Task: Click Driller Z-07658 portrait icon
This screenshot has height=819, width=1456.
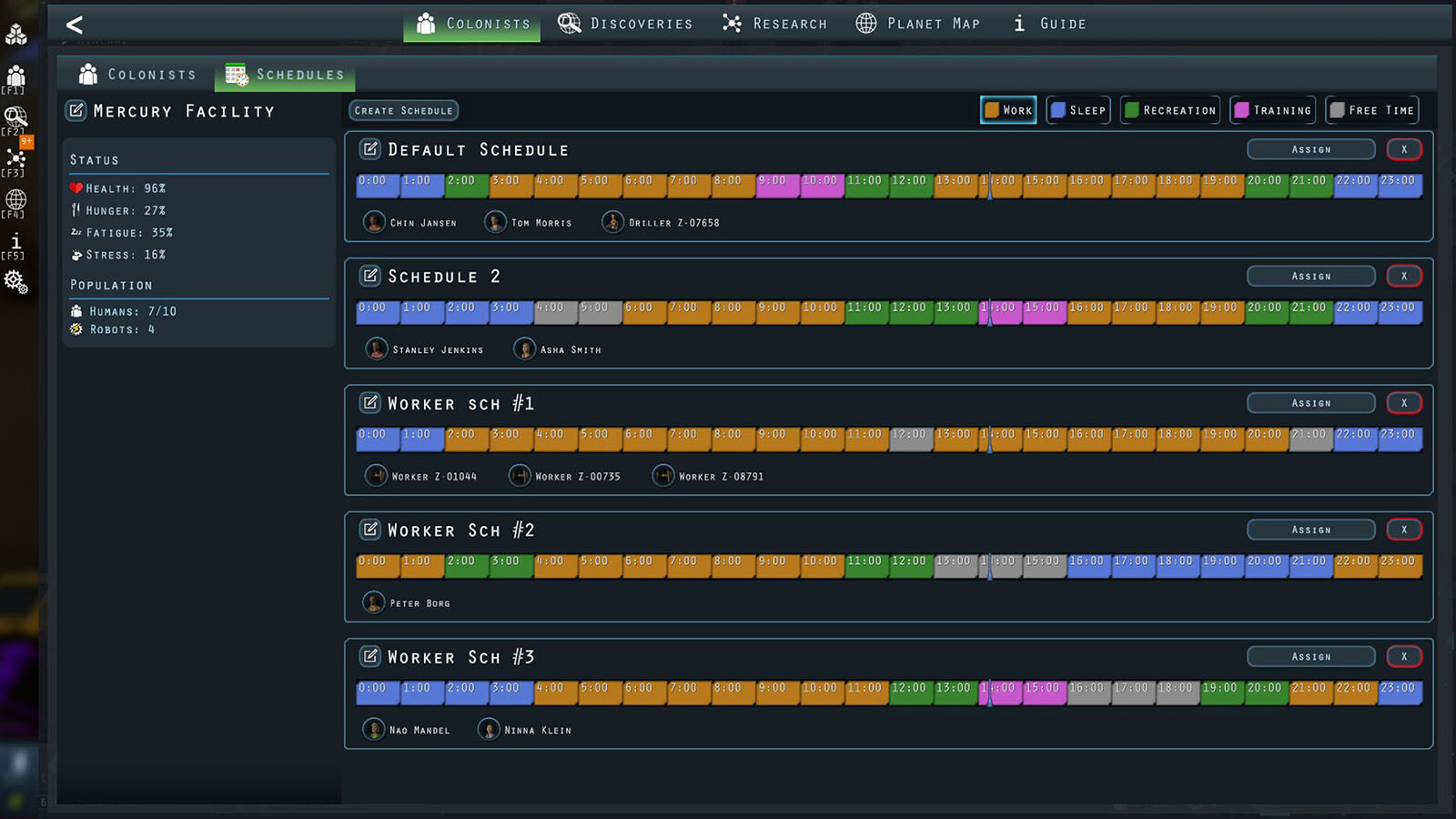Action: tap(612, 222)
